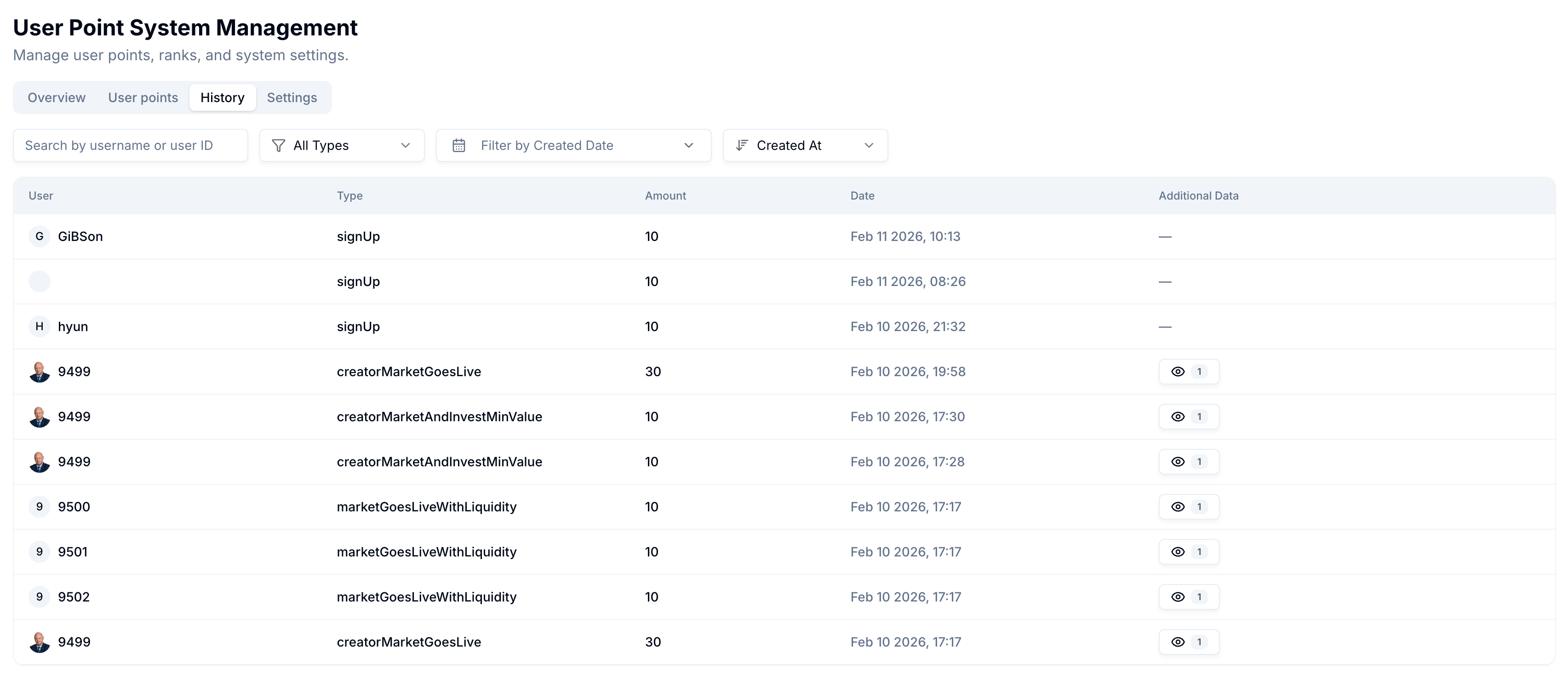Click the calendar icon in date filter

pyautogui.click(x=459, y=146)
